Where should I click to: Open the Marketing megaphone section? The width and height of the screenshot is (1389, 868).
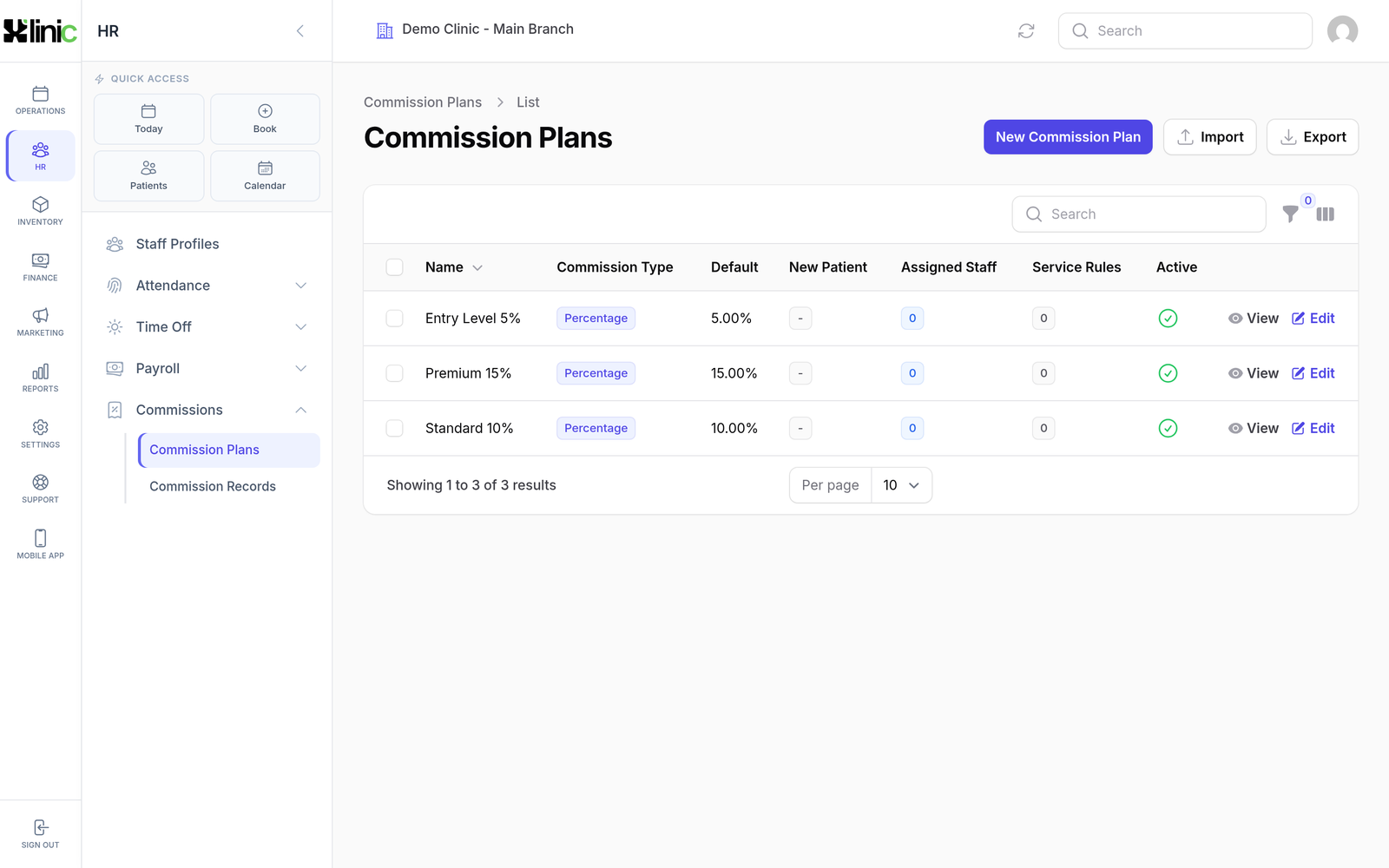tap(40, 322)
